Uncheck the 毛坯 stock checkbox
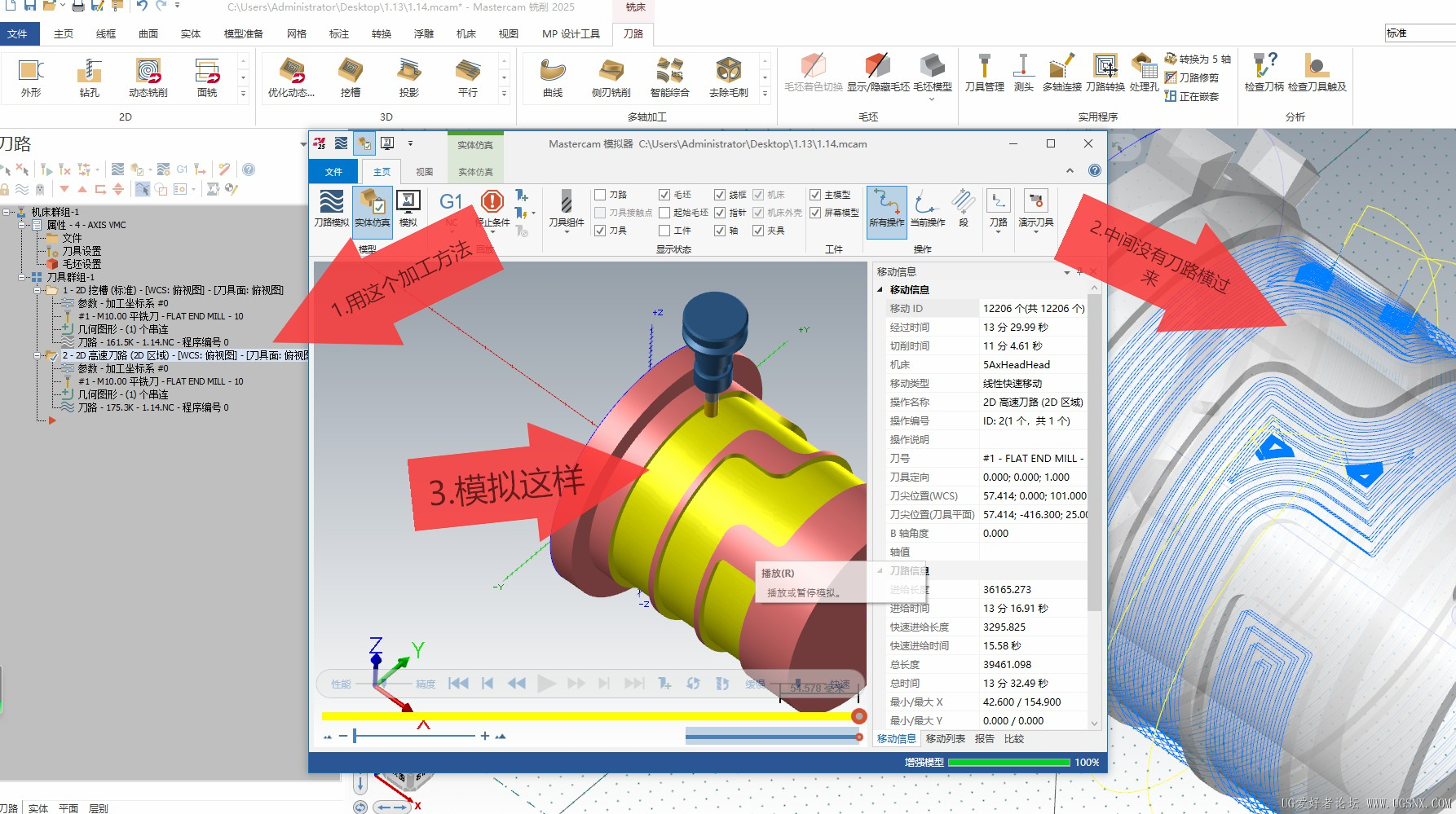Image resolution: width=1456 pixels, height=814 pixels. tap(664, 195)
